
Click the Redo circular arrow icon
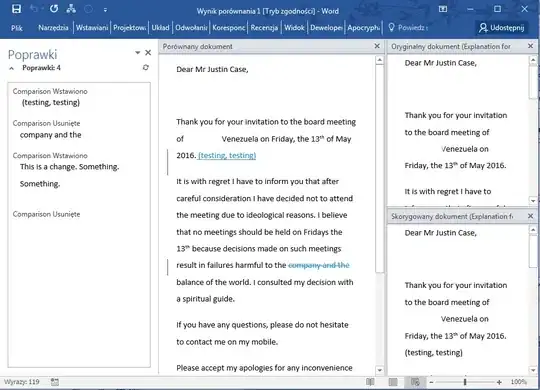(x=54, y=9)
